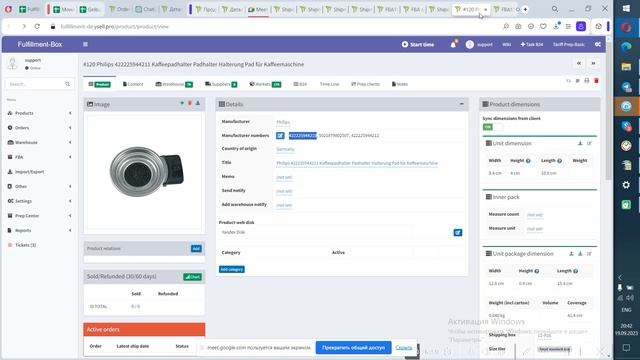Click browser address bar
This screenshot has height=360, width=640.
click(x=278, y=27)
